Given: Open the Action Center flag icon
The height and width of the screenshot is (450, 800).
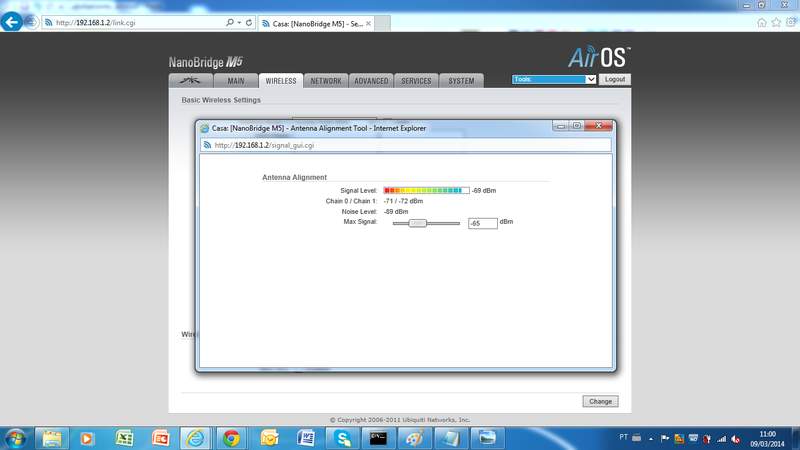Looking at the screenshot, I should coord(665,438).
